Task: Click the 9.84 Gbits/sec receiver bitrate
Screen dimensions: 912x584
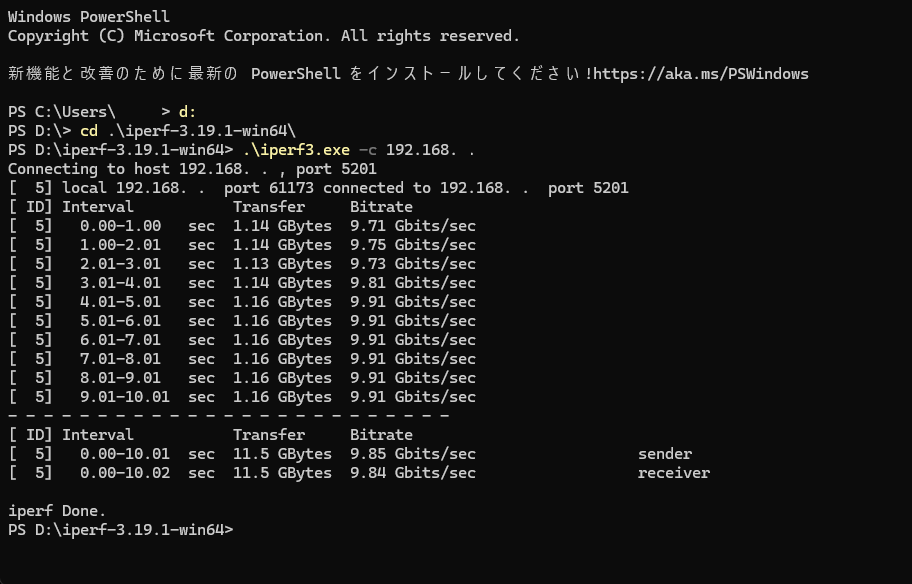Action: click(x=413, y=473)
